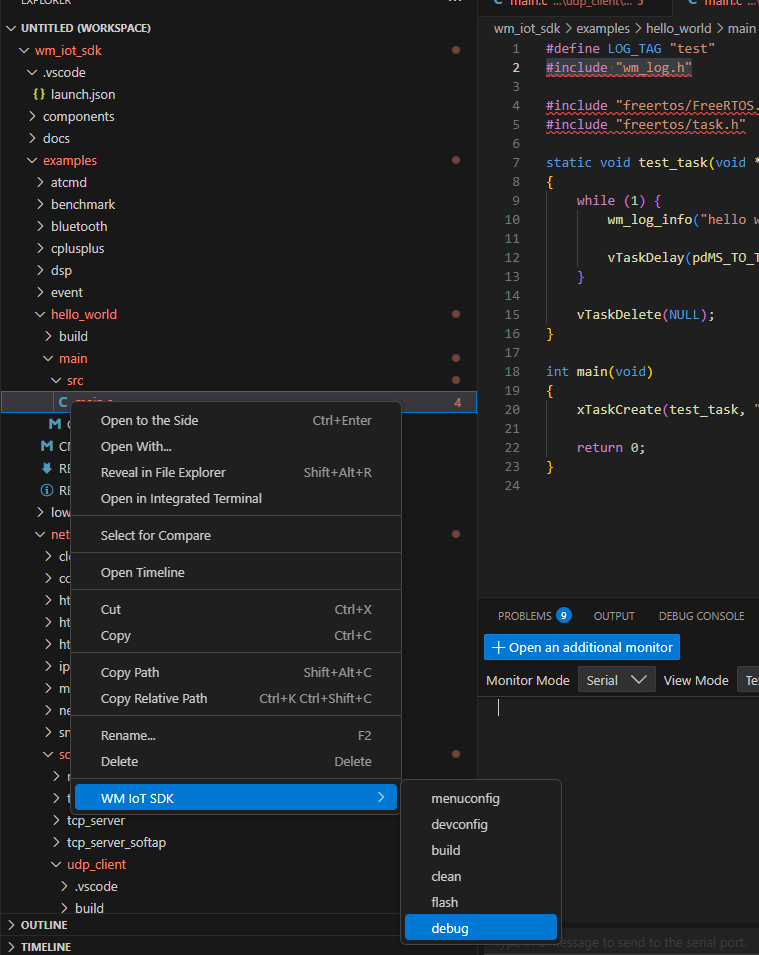The height and width of the screenshot is (955, 759).
Task: Choose Open Timeline
Action: [236, 573]
